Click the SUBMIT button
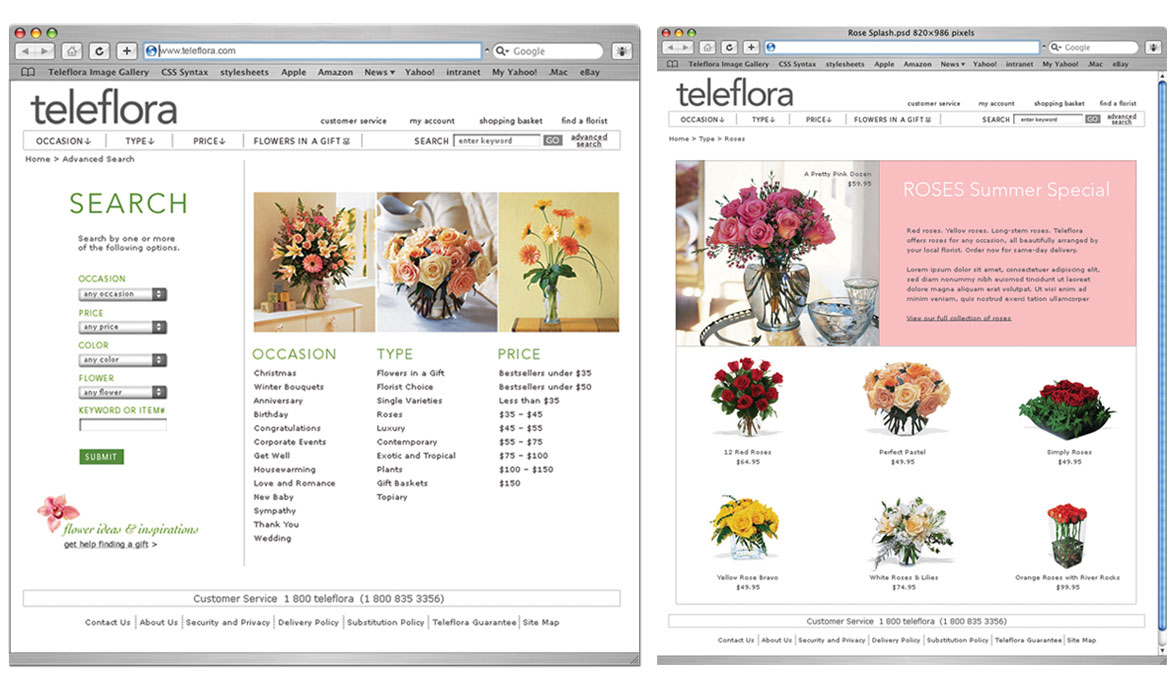This screenshot has width=1176, height=700. pyautogui.click(x=99, y=456)
